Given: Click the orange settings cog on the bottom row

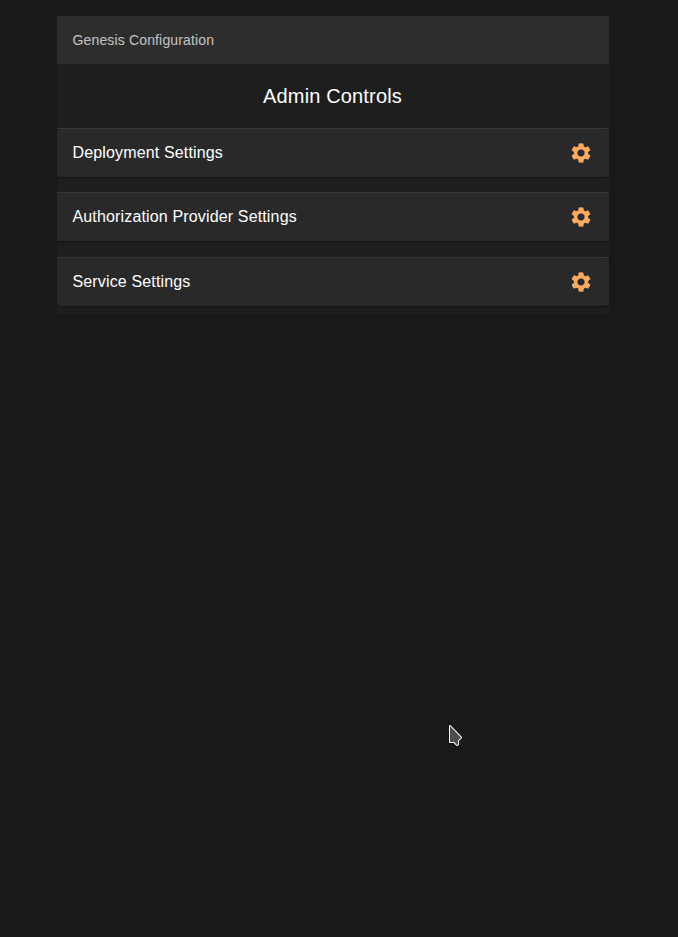Looking at the screenshot, I should [x=581, y=281].
